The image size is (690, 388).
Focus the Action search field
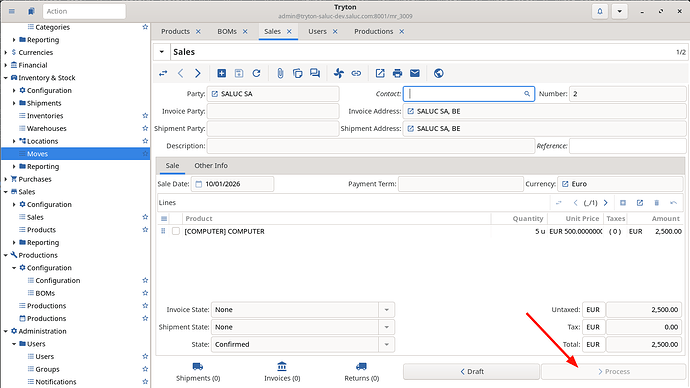pos(84,11)
